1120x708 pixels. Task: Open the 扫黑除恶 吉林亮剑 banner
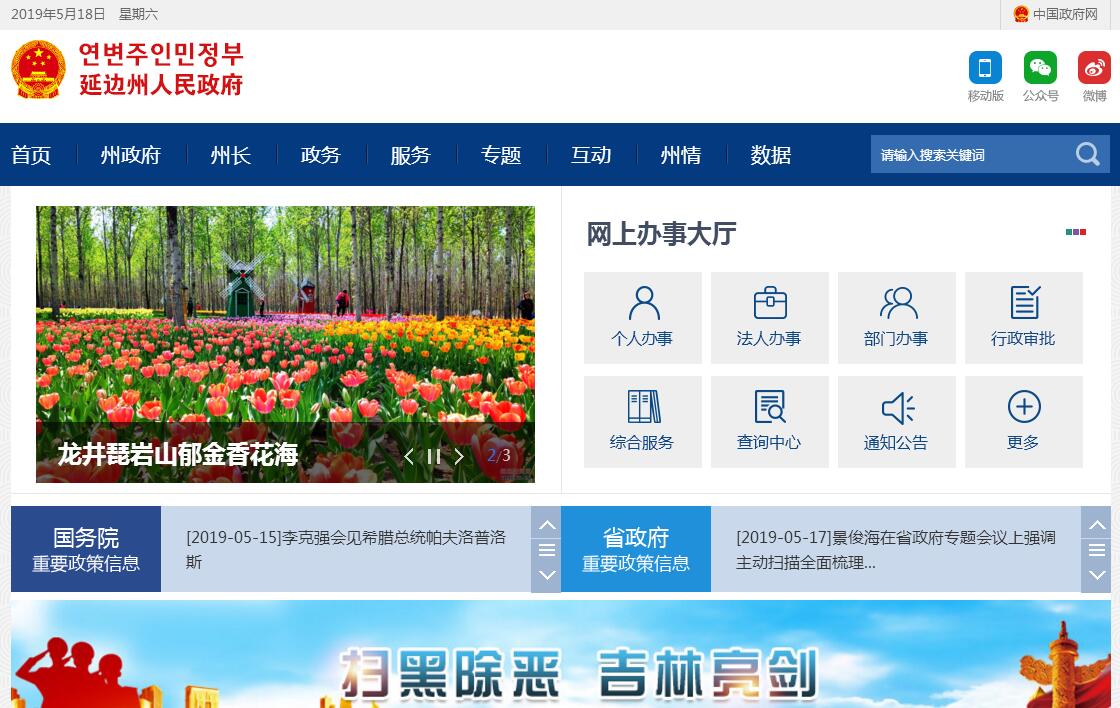click(x=561, y=654)
